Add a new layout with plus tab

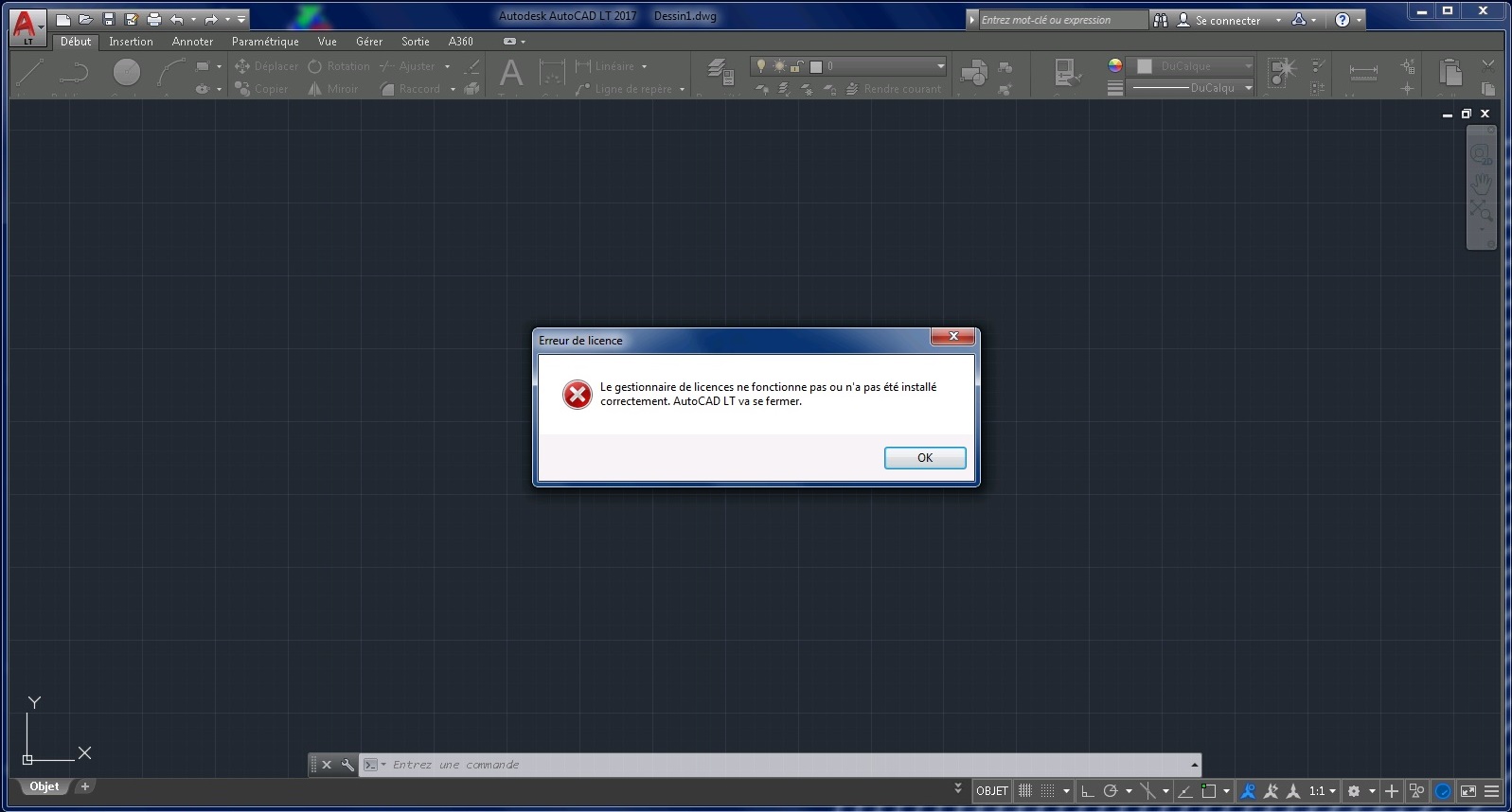point(84,786)
